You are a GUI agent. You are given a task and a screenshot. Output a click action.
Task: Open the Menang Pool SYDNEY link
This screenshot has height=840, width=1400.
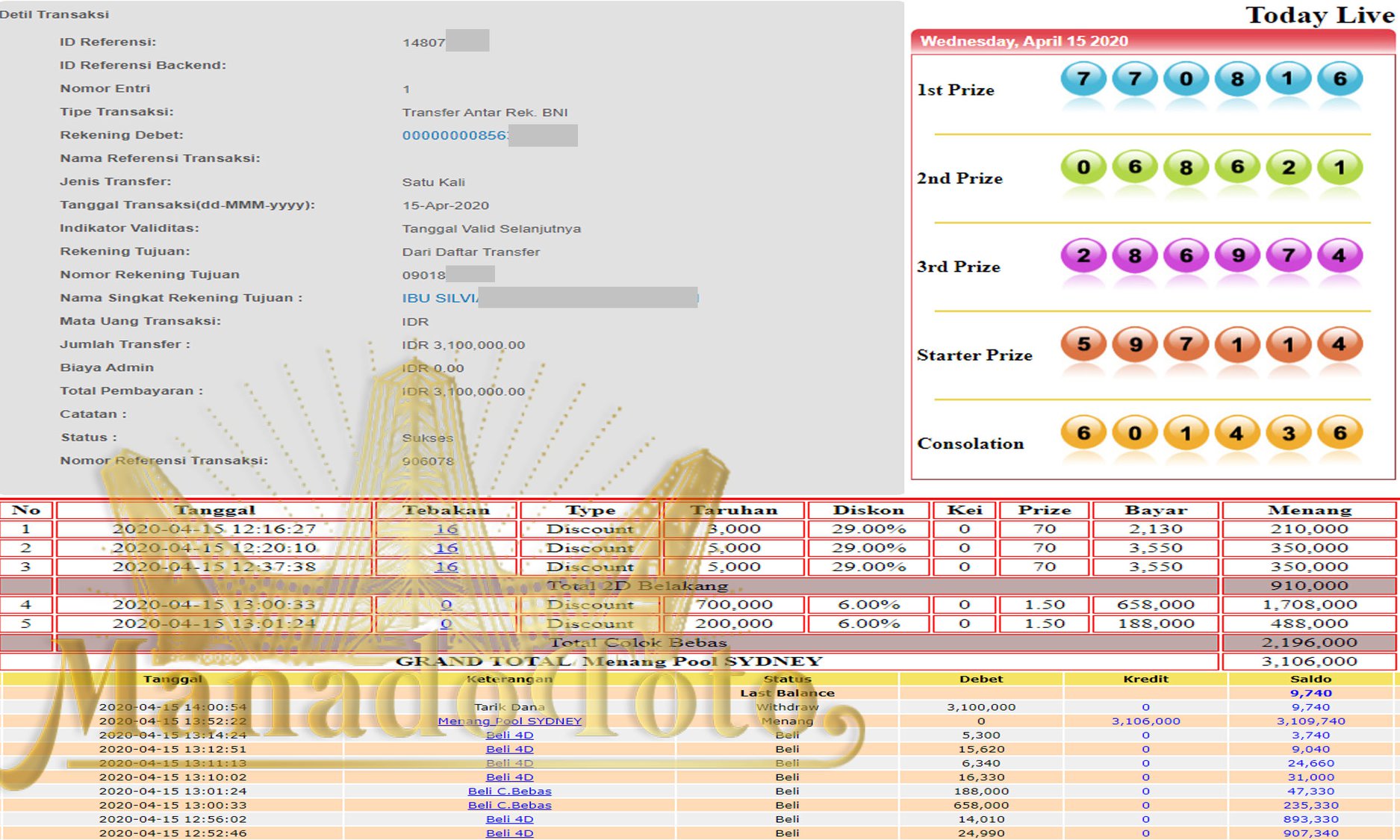tap(509, 721)
